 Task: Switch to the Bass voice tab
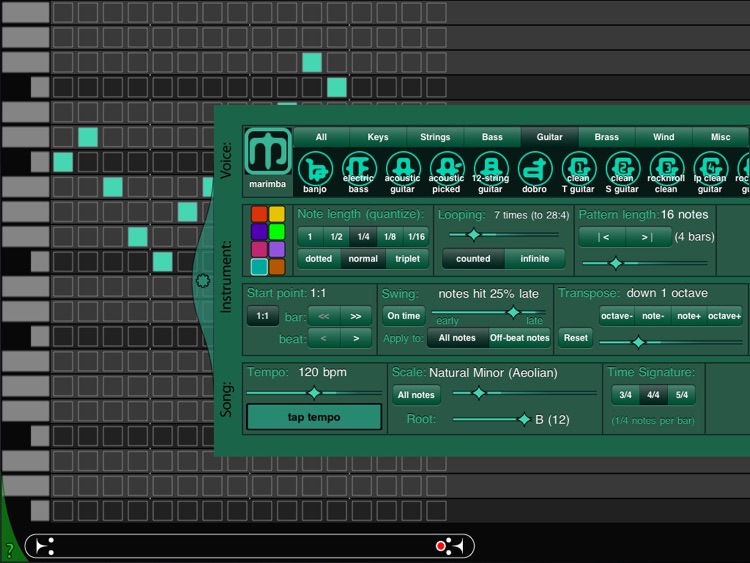(492, 137)
